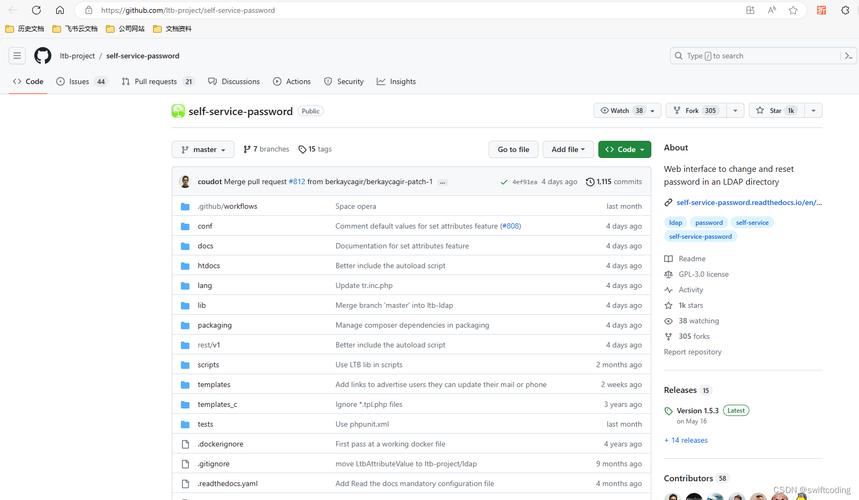Image resolution: width=859 pixels, height=500 pixels.
Task: Open the 15 tags link
Action: click(315, 149)
